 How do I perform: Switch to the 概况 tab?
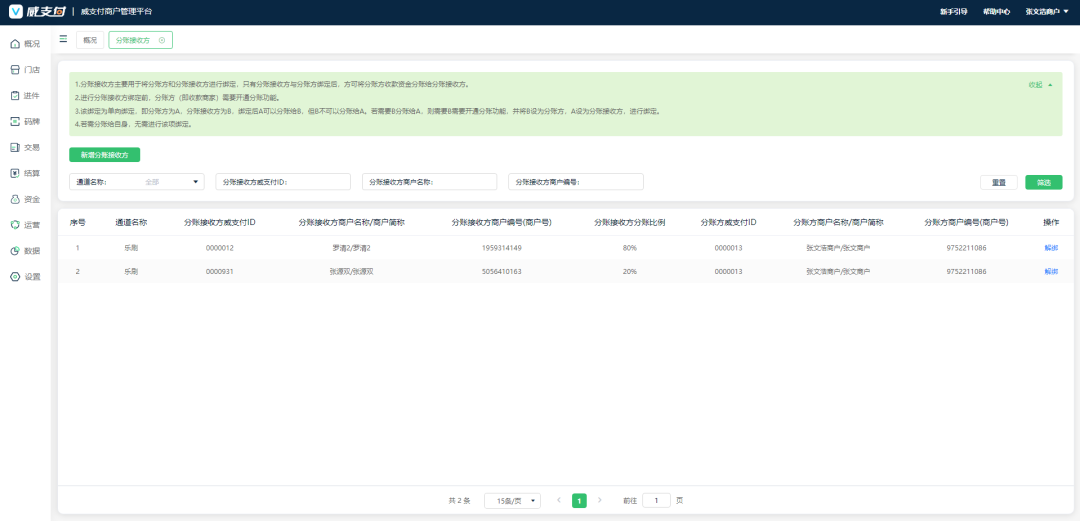click(x=91, y=40)
